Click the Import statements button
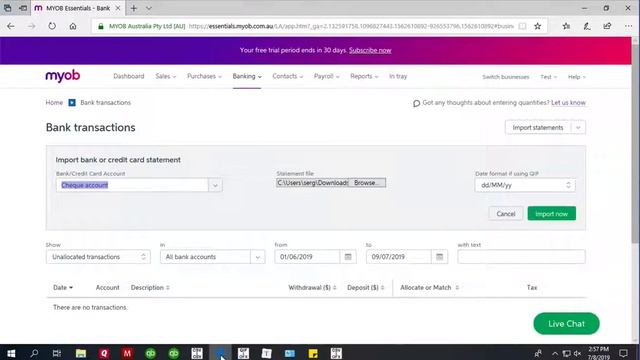640x360 pixels. [538, 127]
